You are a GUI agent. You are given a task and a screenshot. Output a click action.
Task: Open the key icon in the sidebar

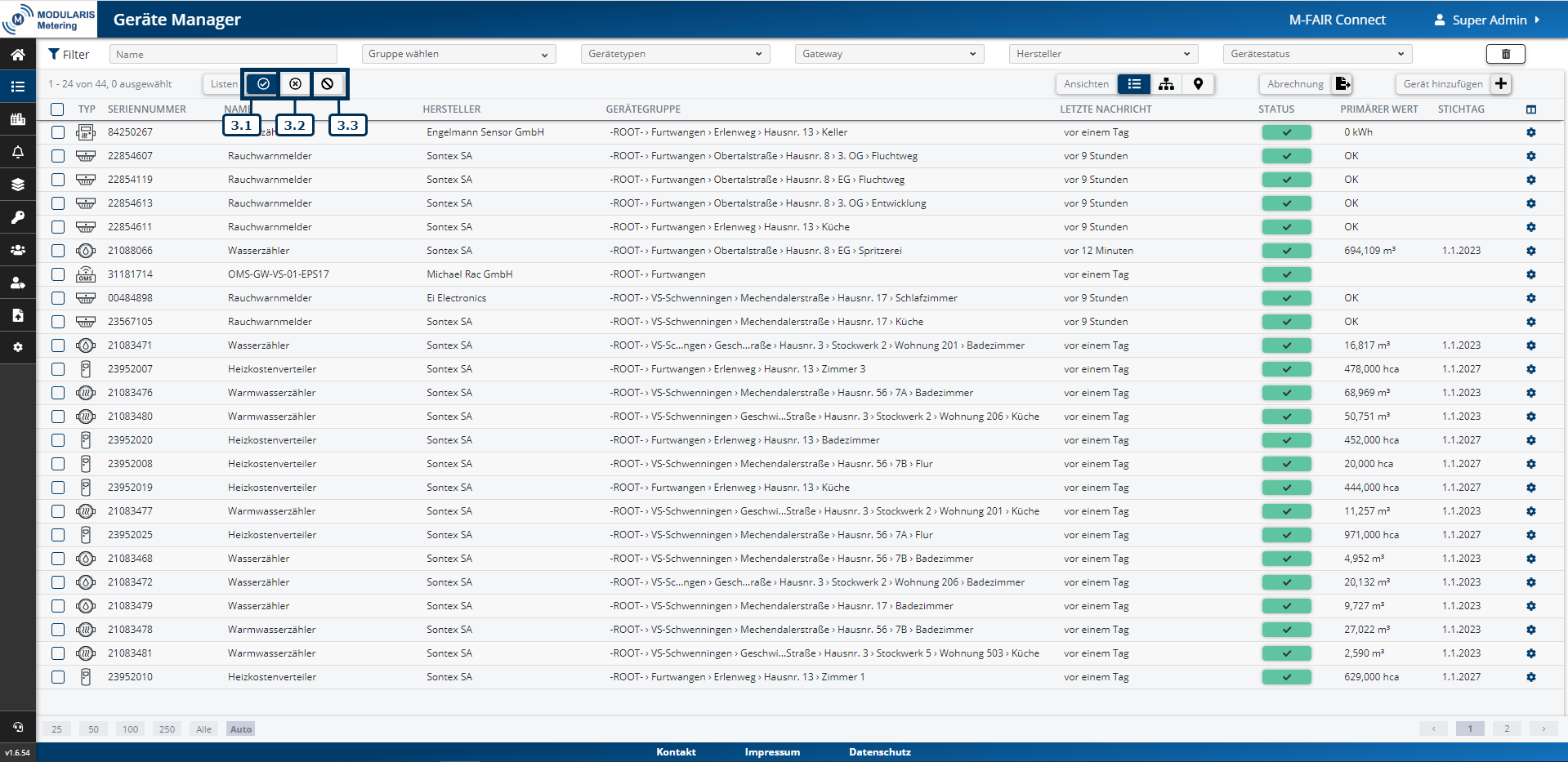[x=17, y=217]
